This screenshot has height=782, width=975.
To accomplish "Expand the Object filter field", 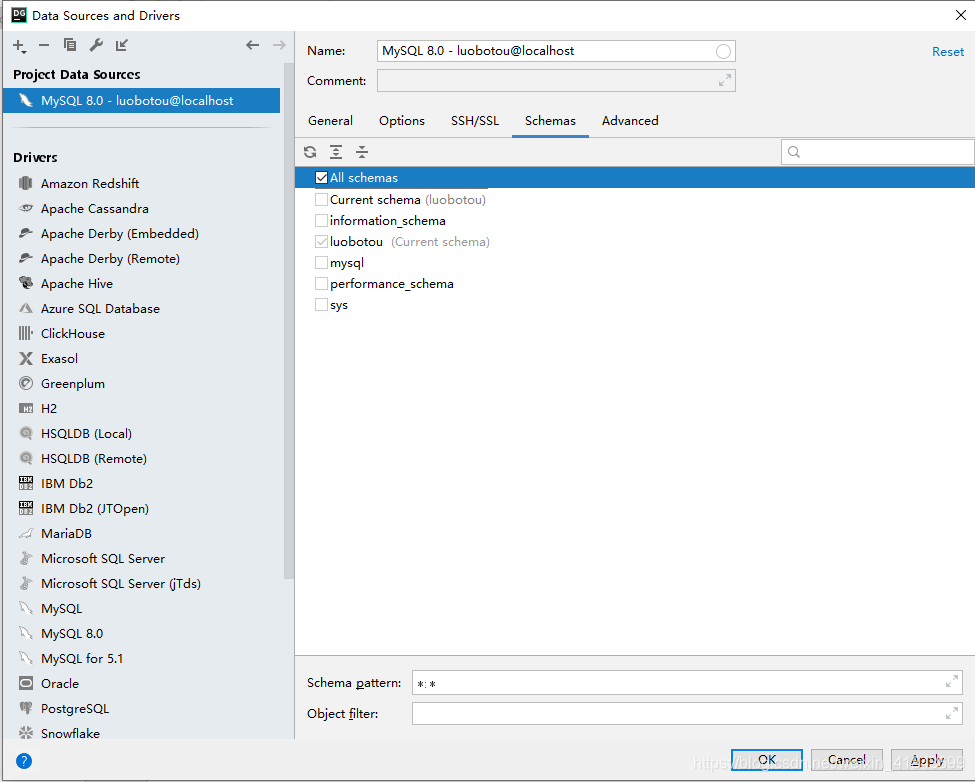I will (x=952, y=713).
